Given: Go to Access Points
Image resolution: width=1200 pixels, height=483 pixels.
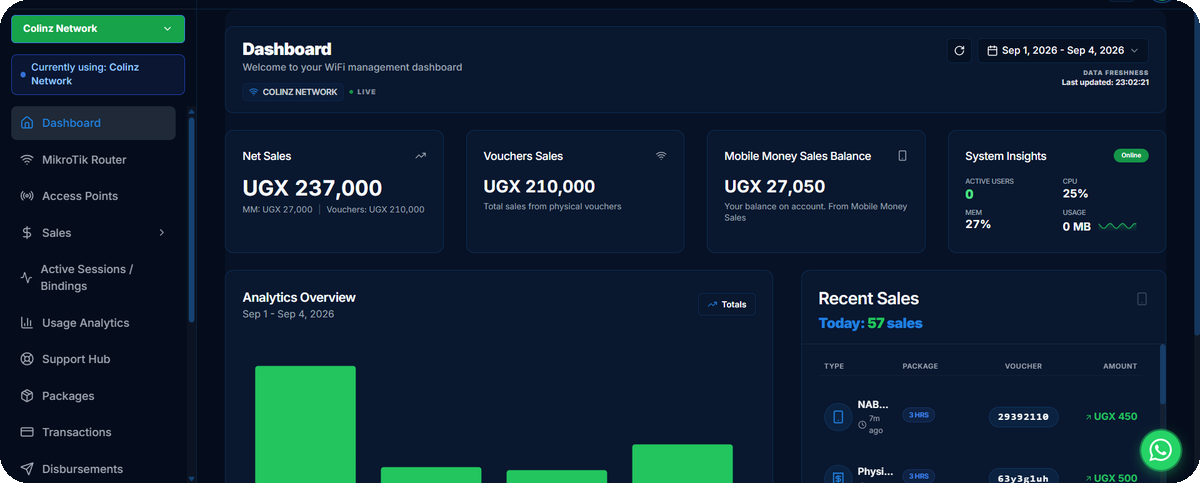Looking at the screenshot, I should point(93,196).
